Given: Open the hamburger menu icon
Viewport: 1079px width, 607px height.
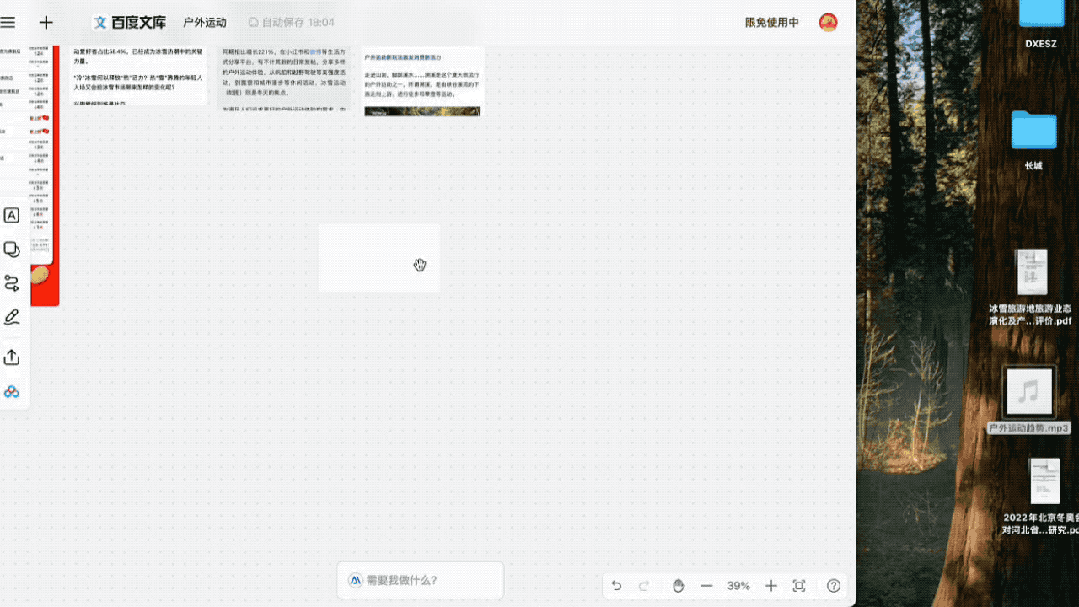Looking at the screenshot, I should pos(8,23).
